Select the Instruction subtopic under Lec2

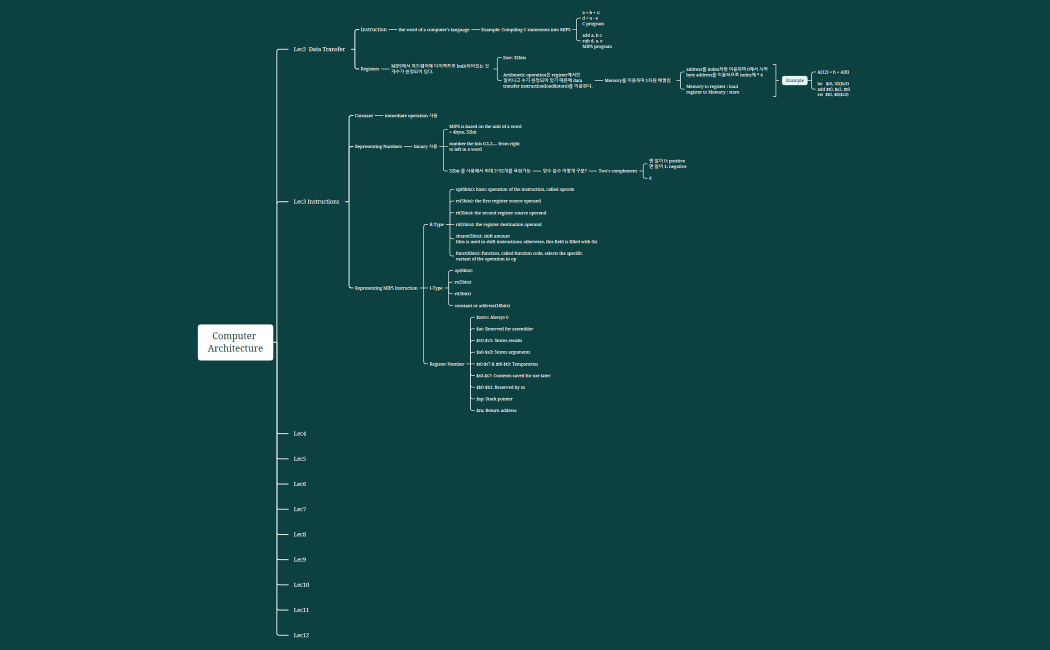click(x=373, y=29)
